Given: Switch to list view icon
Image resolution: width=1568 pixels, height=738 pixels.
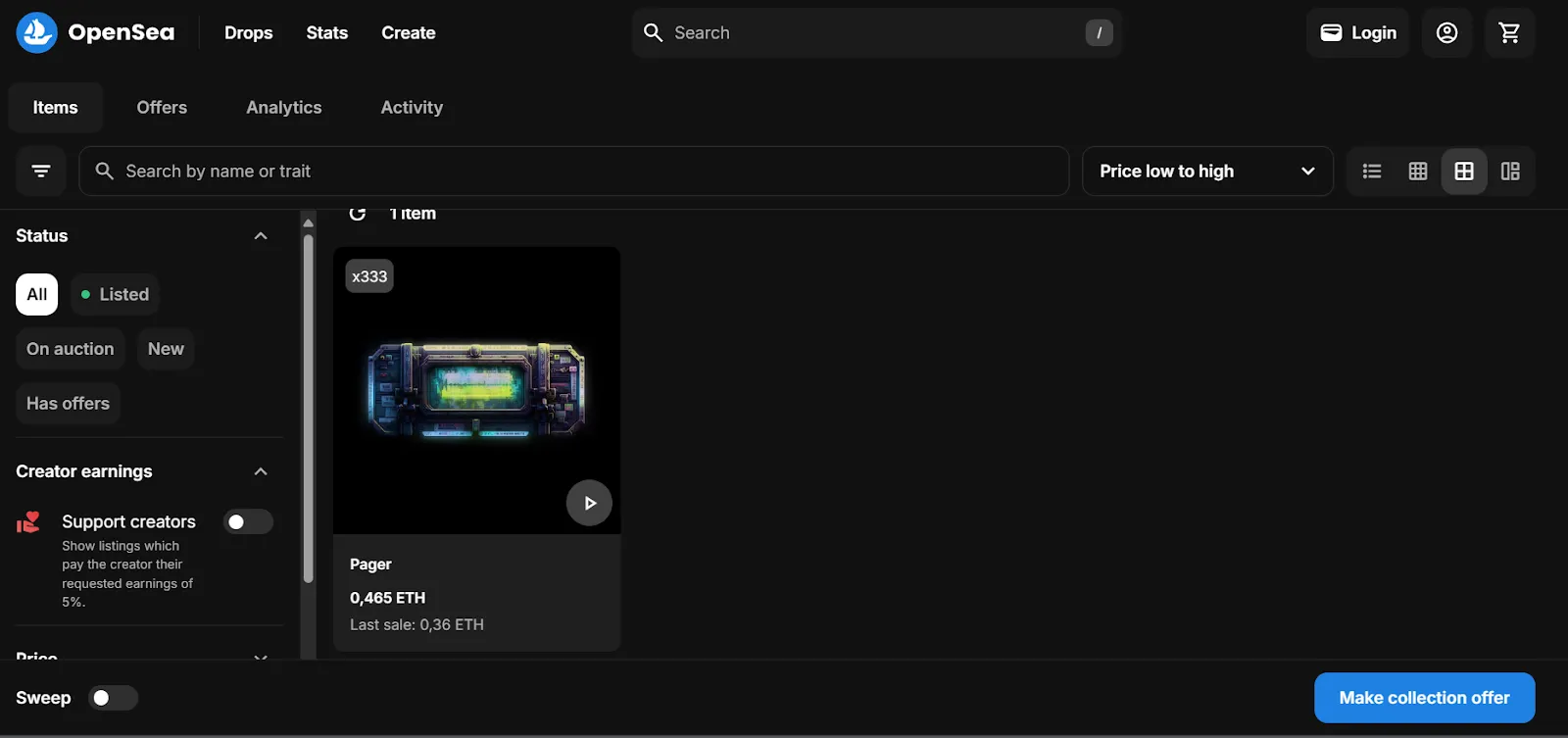Looking at the screenshot, I should coord(1372,172).
